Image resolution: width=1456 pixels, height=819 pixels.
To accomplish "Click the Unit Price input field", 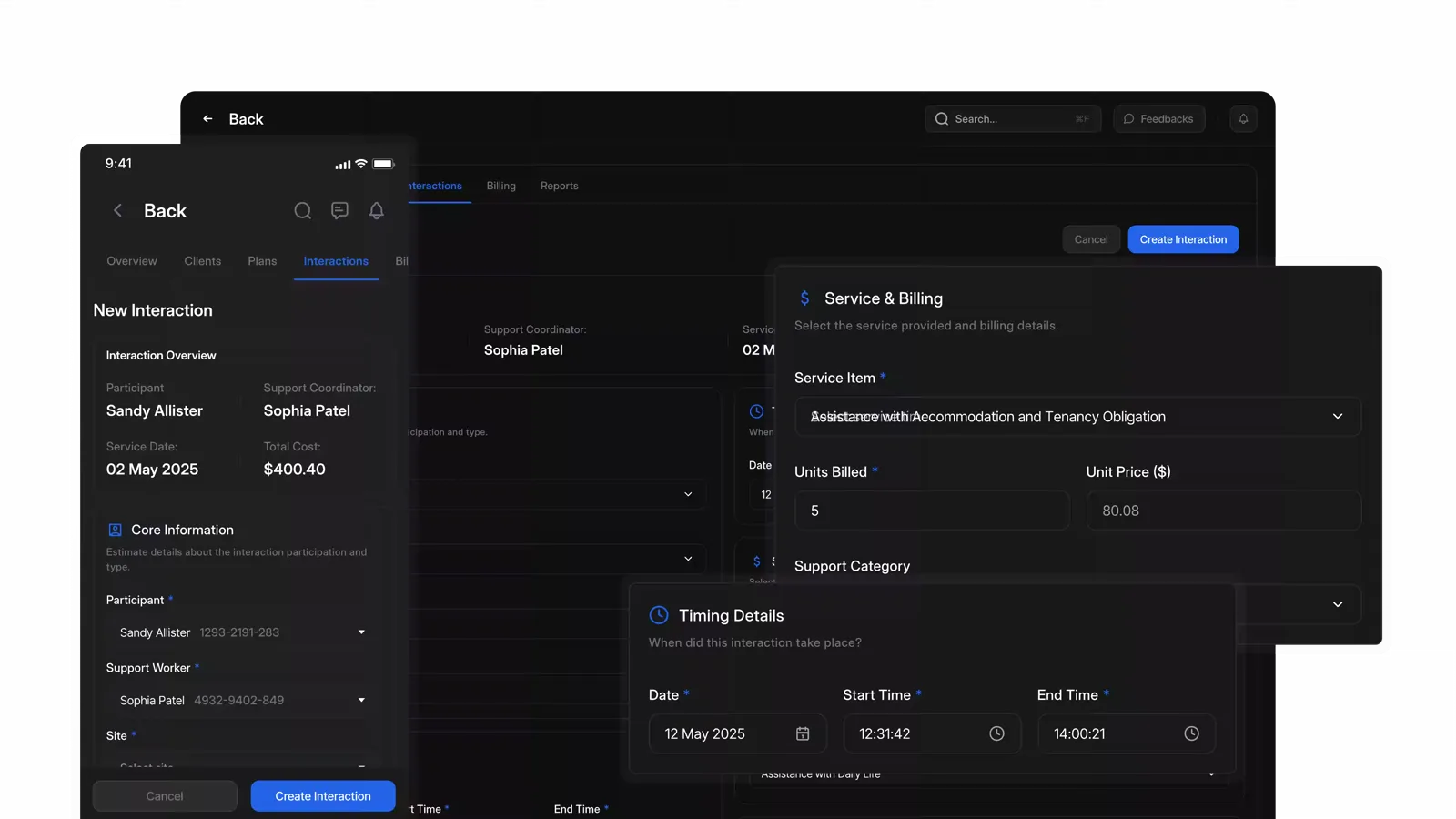I will point(1224,511).
